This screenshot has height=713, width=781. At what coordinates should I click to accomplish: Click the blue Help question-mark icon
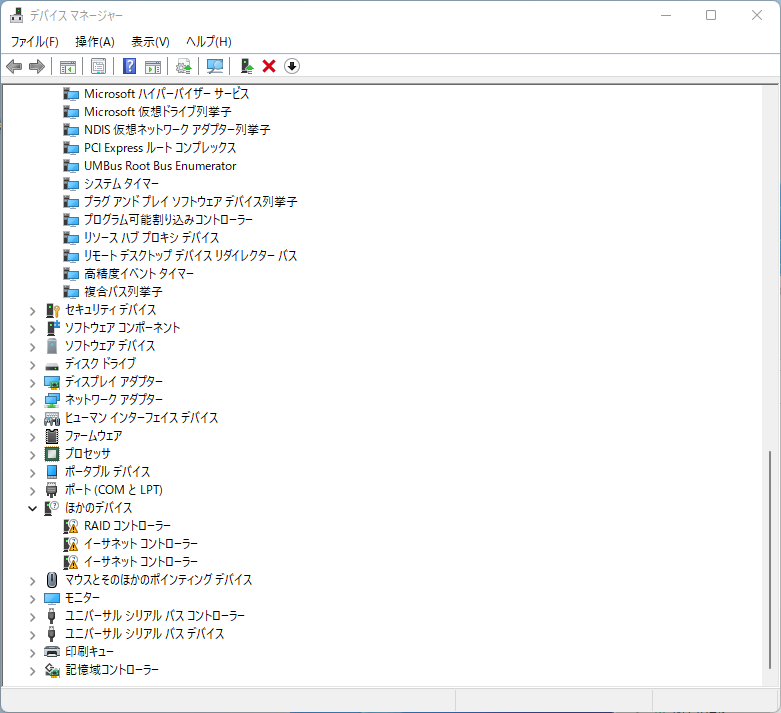click(130, 66)
